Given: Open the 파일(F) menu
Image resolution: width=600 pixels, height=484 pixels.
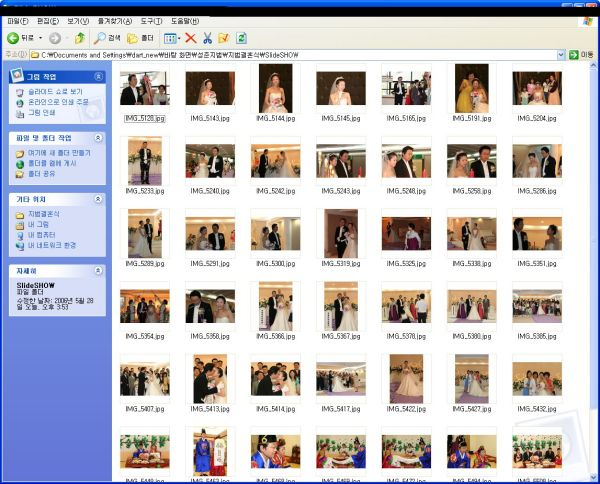Looking at the screenshot, I should tap(19, 20).
